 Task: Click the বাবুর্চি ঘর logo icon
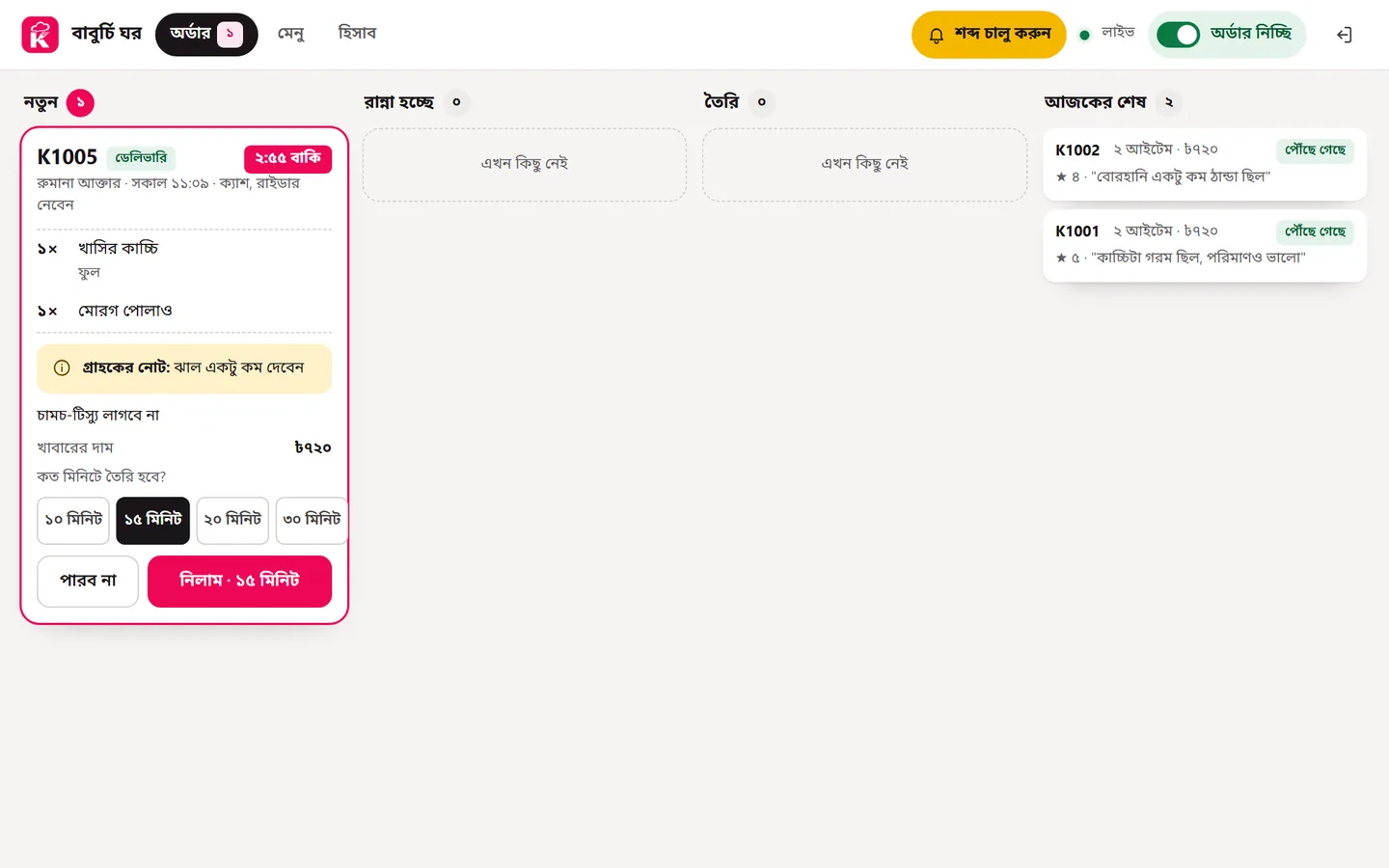41,35
